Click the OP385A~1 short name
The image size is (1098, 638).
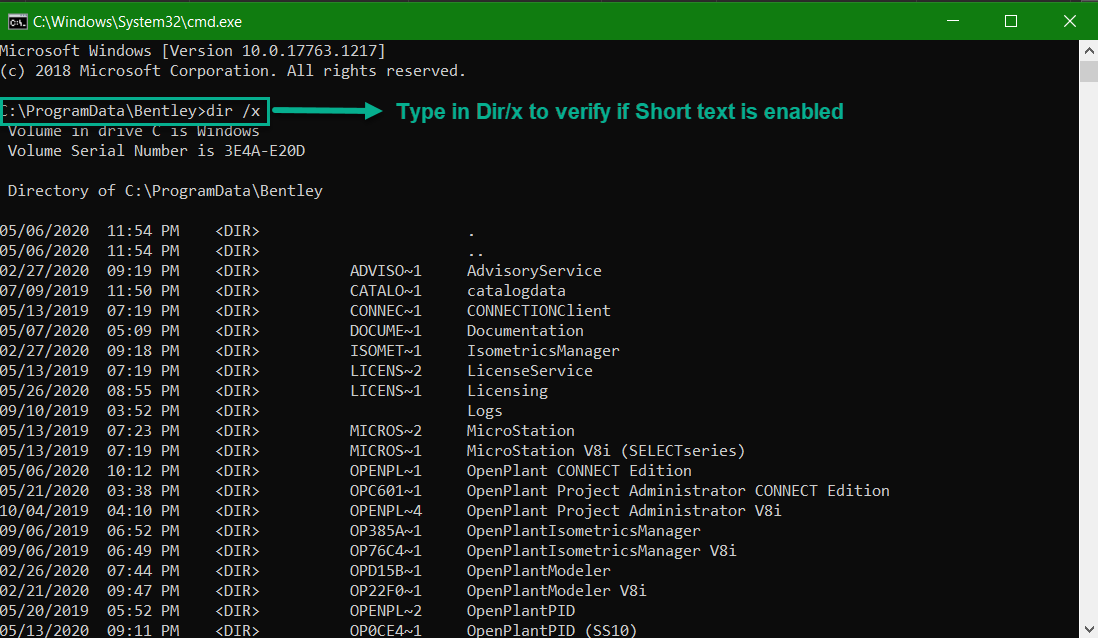386,531
